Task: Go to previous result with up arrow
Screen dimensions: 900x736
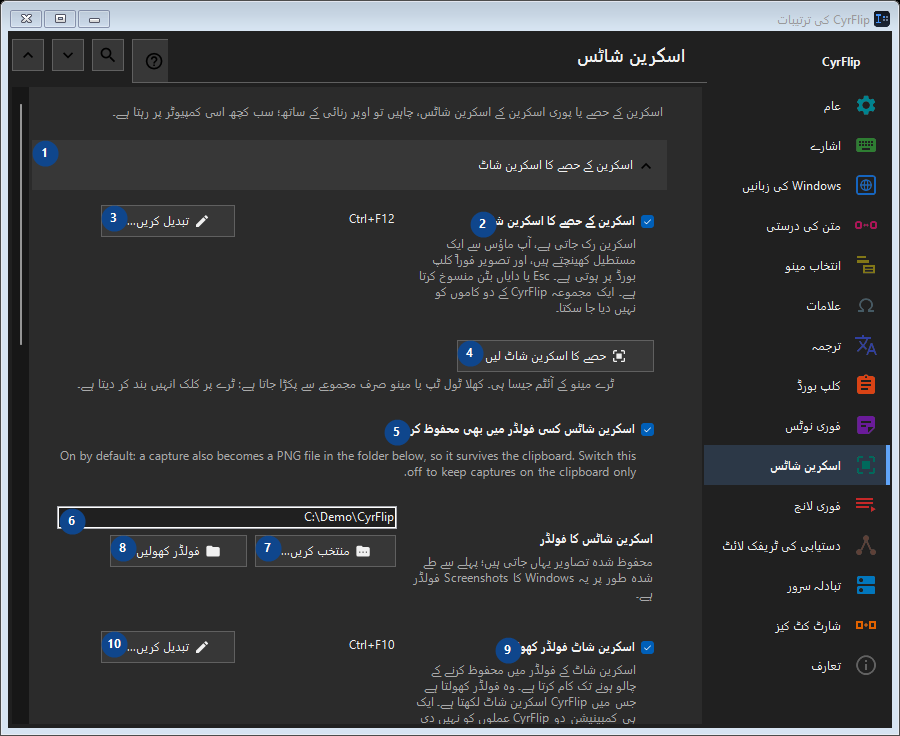Action: click(28, 55)
